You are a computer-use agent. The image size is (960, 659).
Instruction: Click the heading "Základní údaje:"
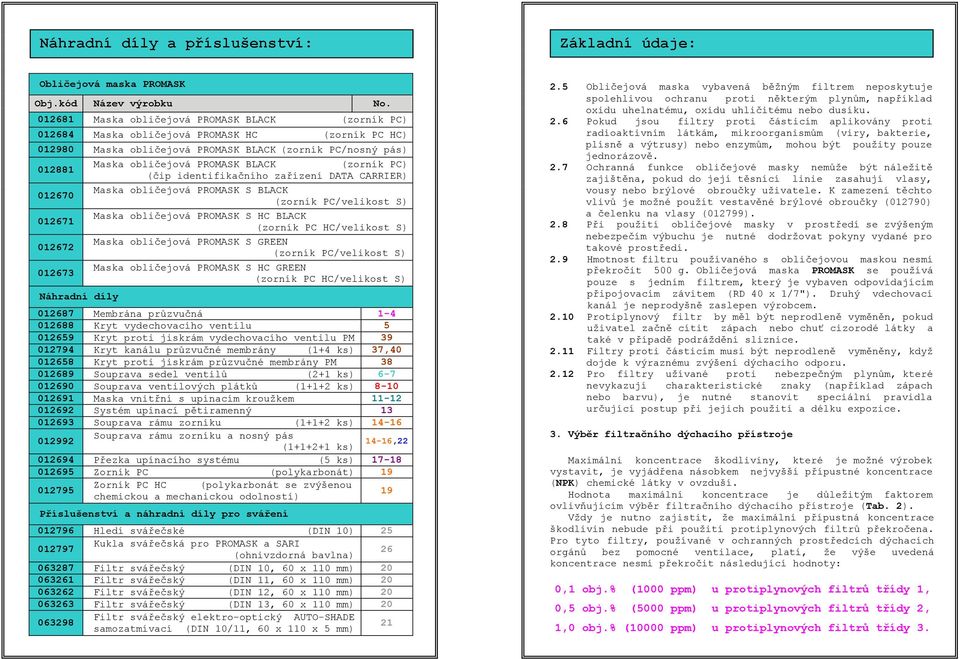[628, 43]
